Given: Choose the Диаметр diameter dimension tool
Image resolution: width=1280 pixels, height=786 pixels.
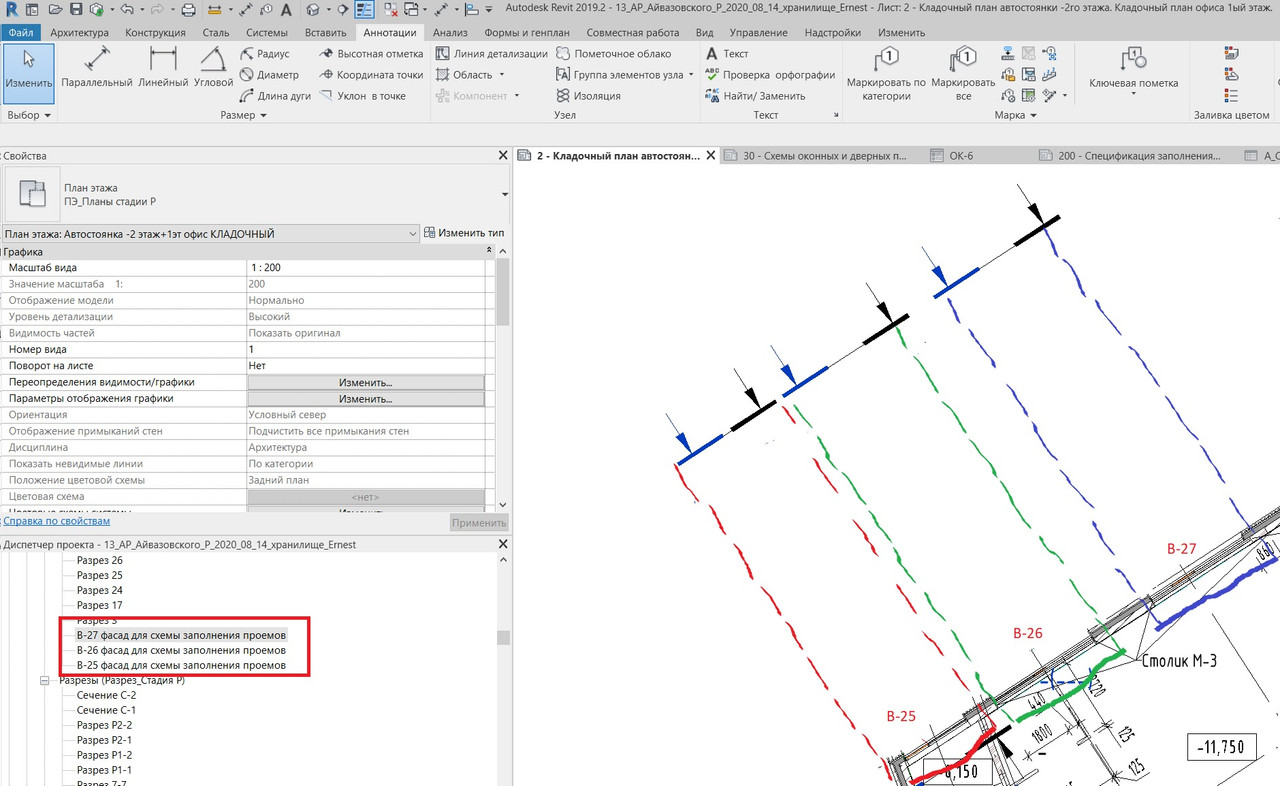Looking at the screenshot, I should (270, 75).
